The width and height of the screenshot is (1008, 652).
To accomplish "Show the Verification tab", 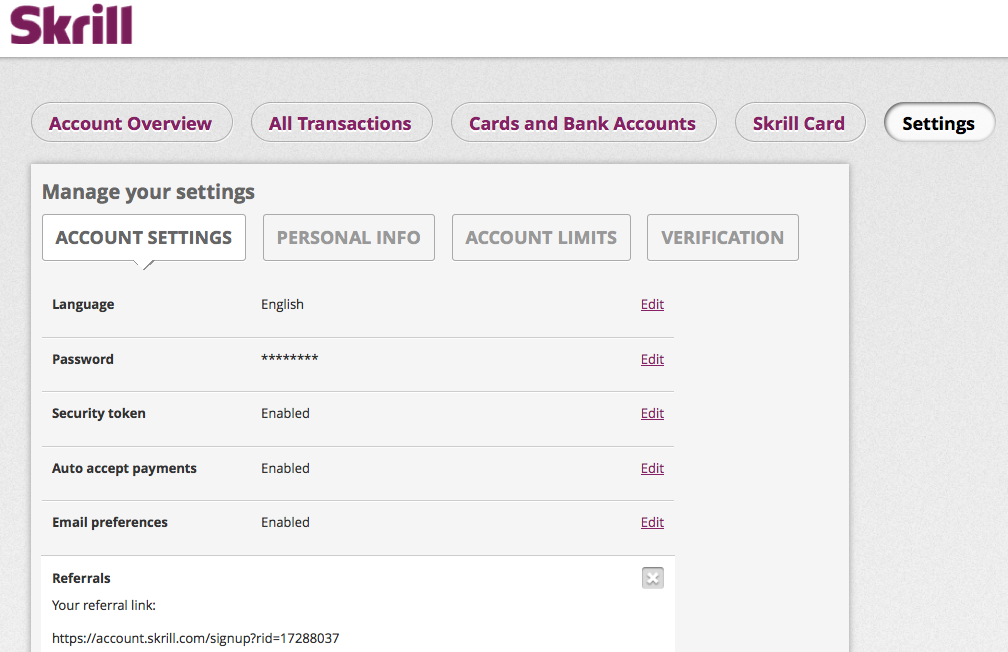I will tap(723, 237).
